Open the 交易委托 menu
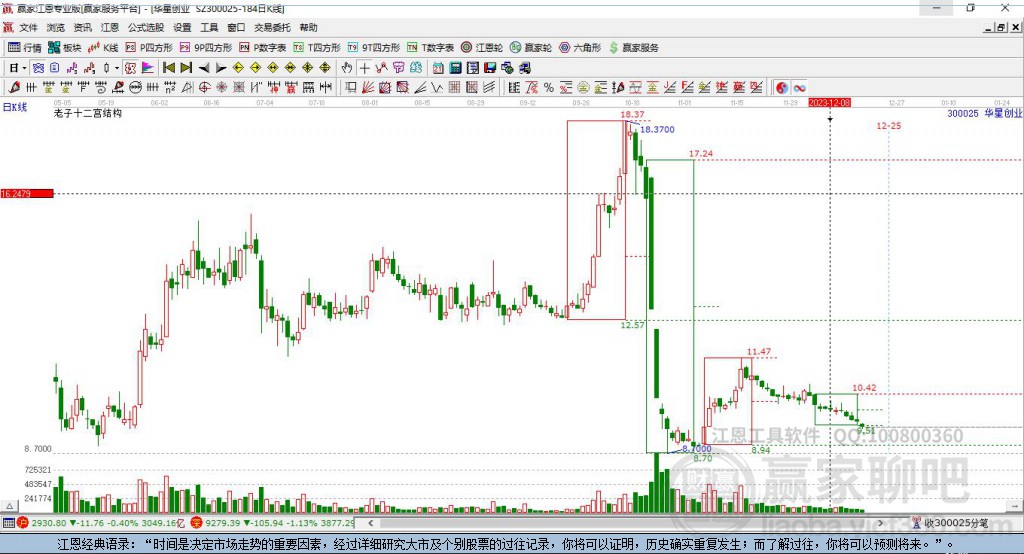This screenshot has width=1024, height=554. (x=272, y=27)
